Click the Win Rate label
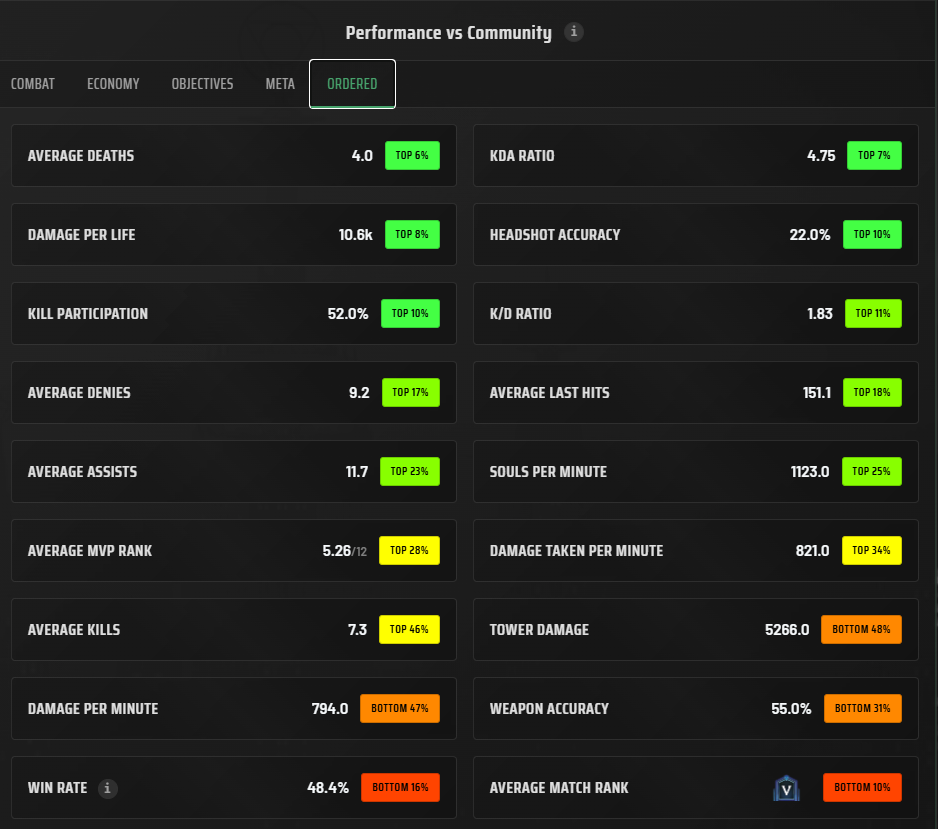938x829 pixels. point(57,788)
